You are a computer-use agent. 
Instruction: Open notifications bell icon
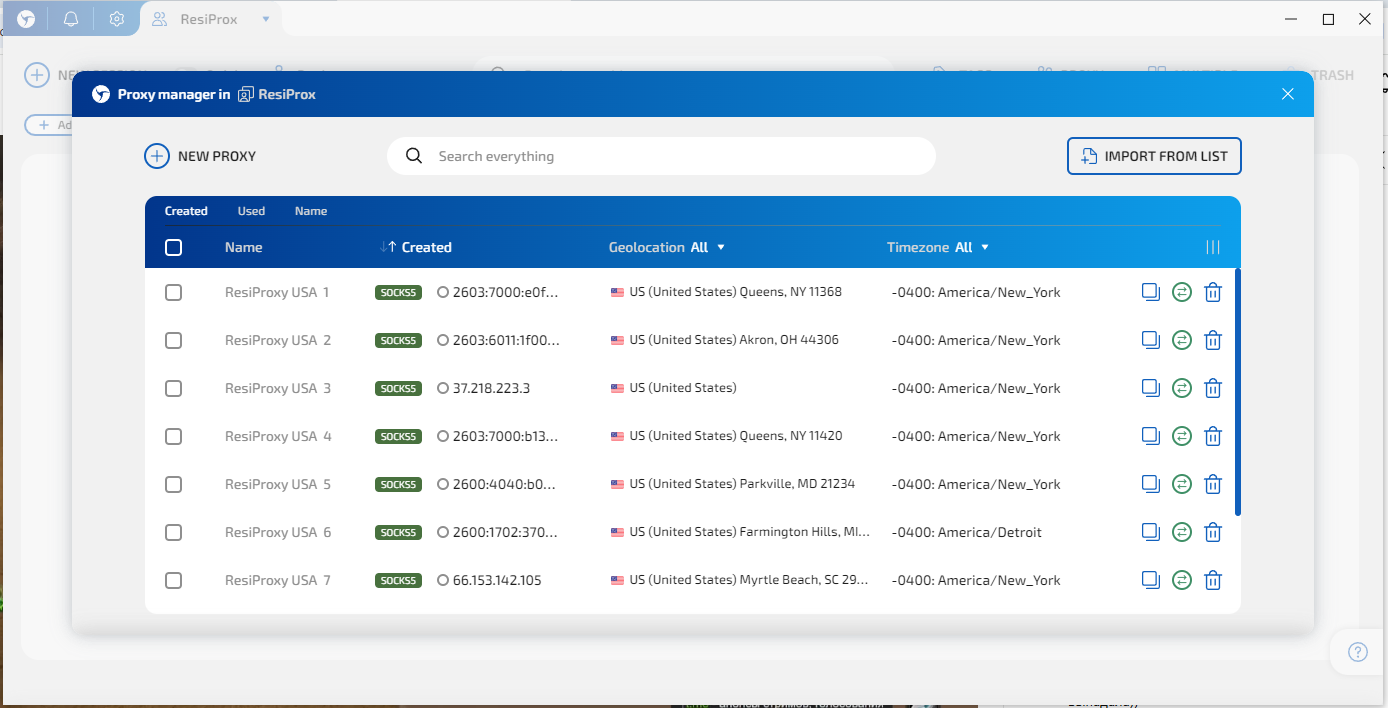pyautogui.click(x=71, y=19)
